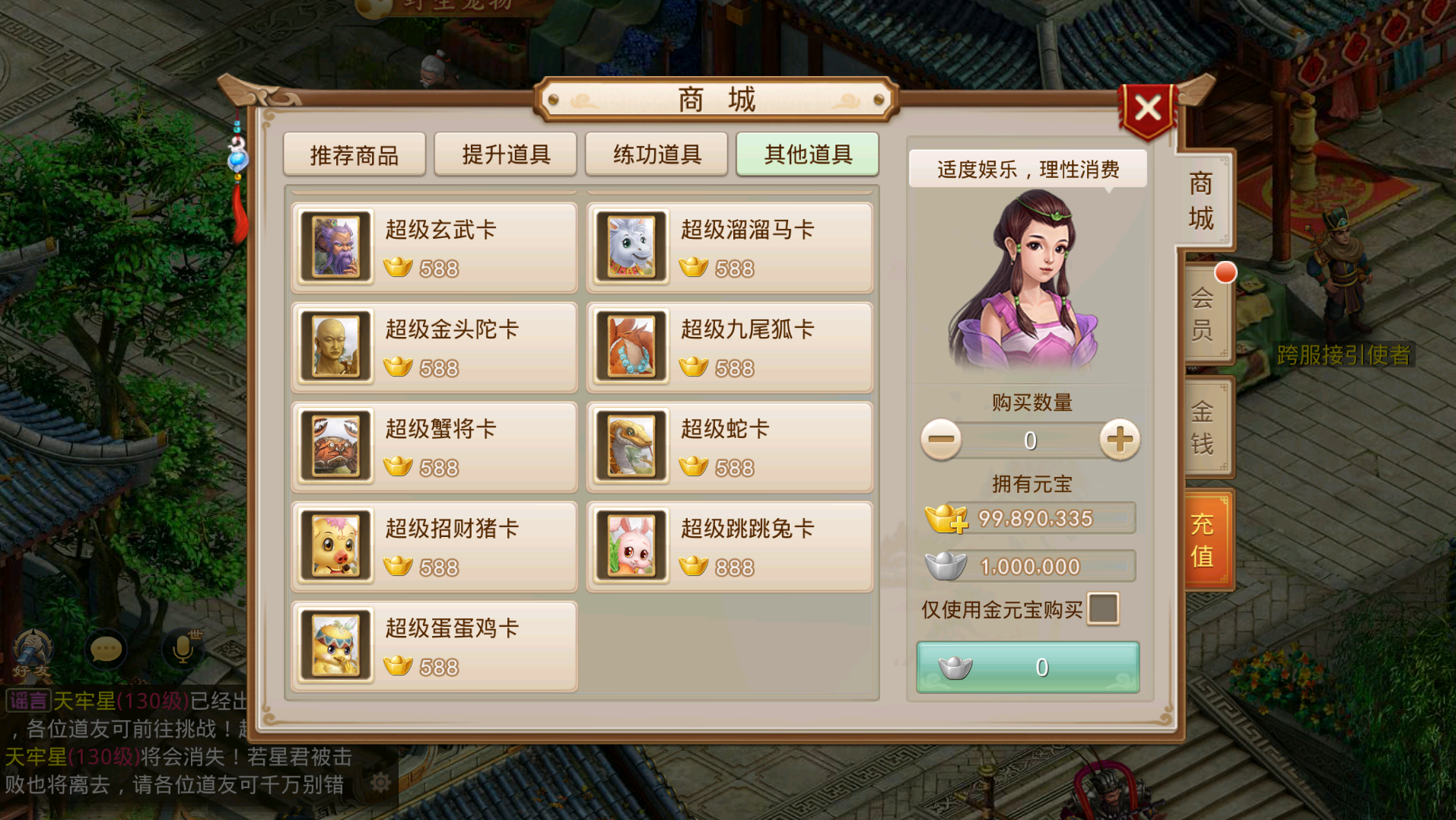The height and width of the screenshot is (820, 1456).
Task: Tap the microphone voice icon
Action: pos(183,648)
